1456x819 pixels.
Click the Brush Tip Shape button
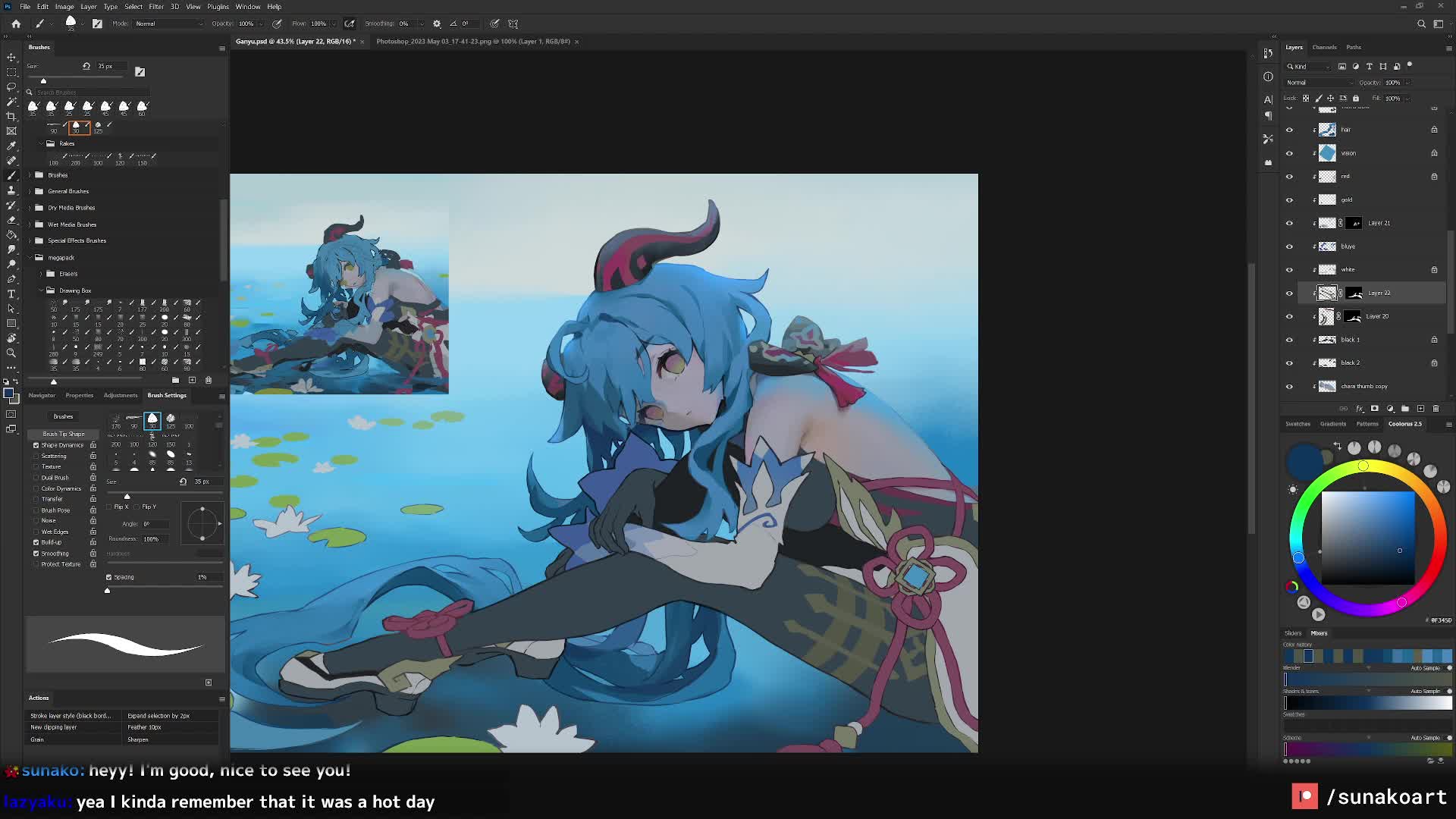coord(64,434)
